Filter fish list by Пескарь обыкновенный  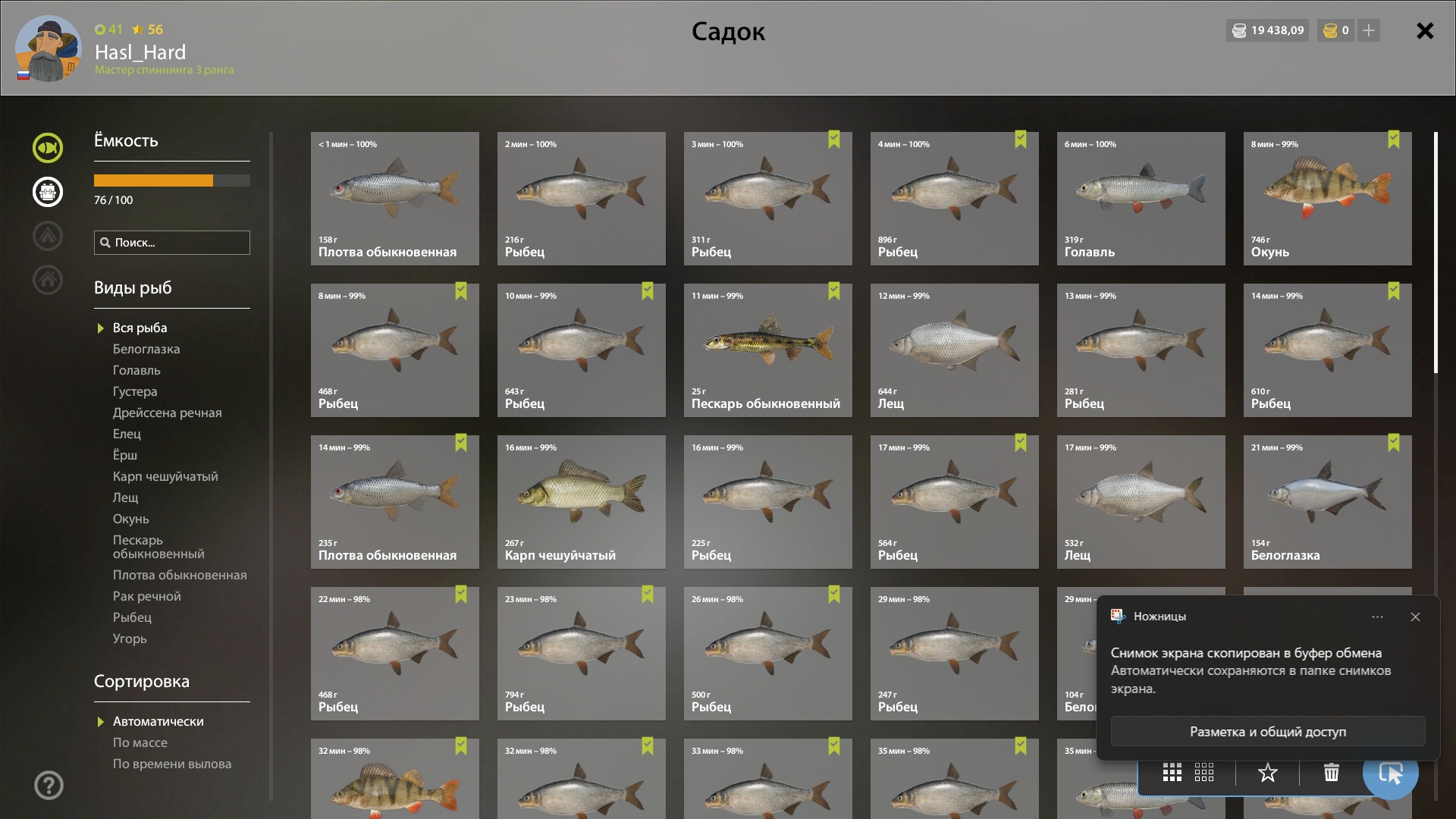click(158, 547)
